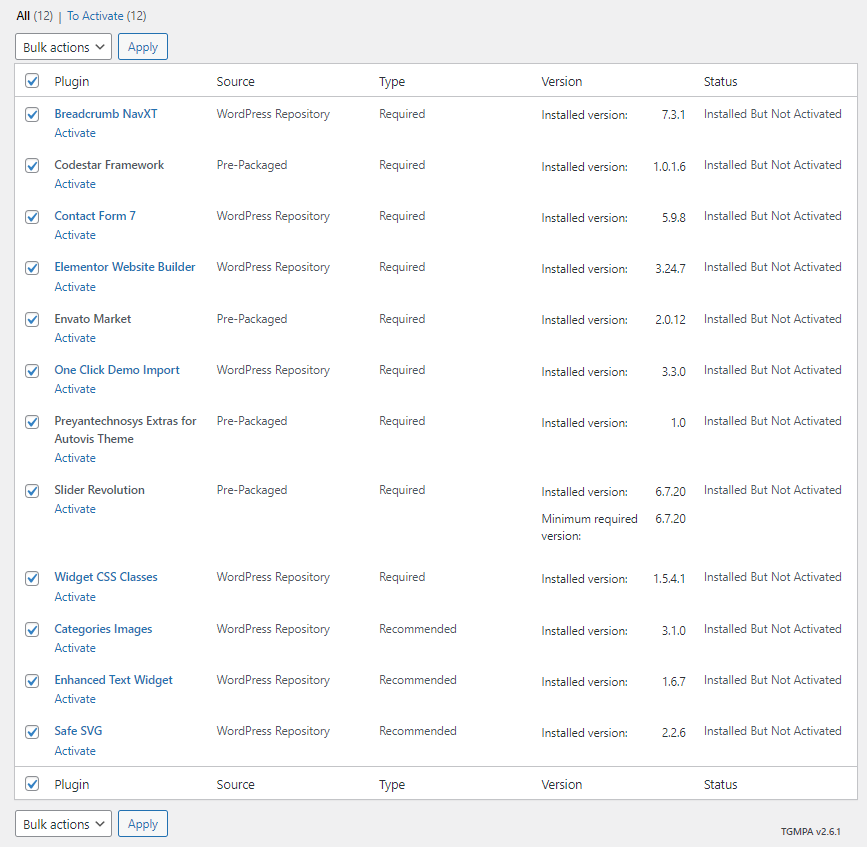Click the bottom Apply button
The height and width of the screenshot is (847, 867).
click(143, 824)
